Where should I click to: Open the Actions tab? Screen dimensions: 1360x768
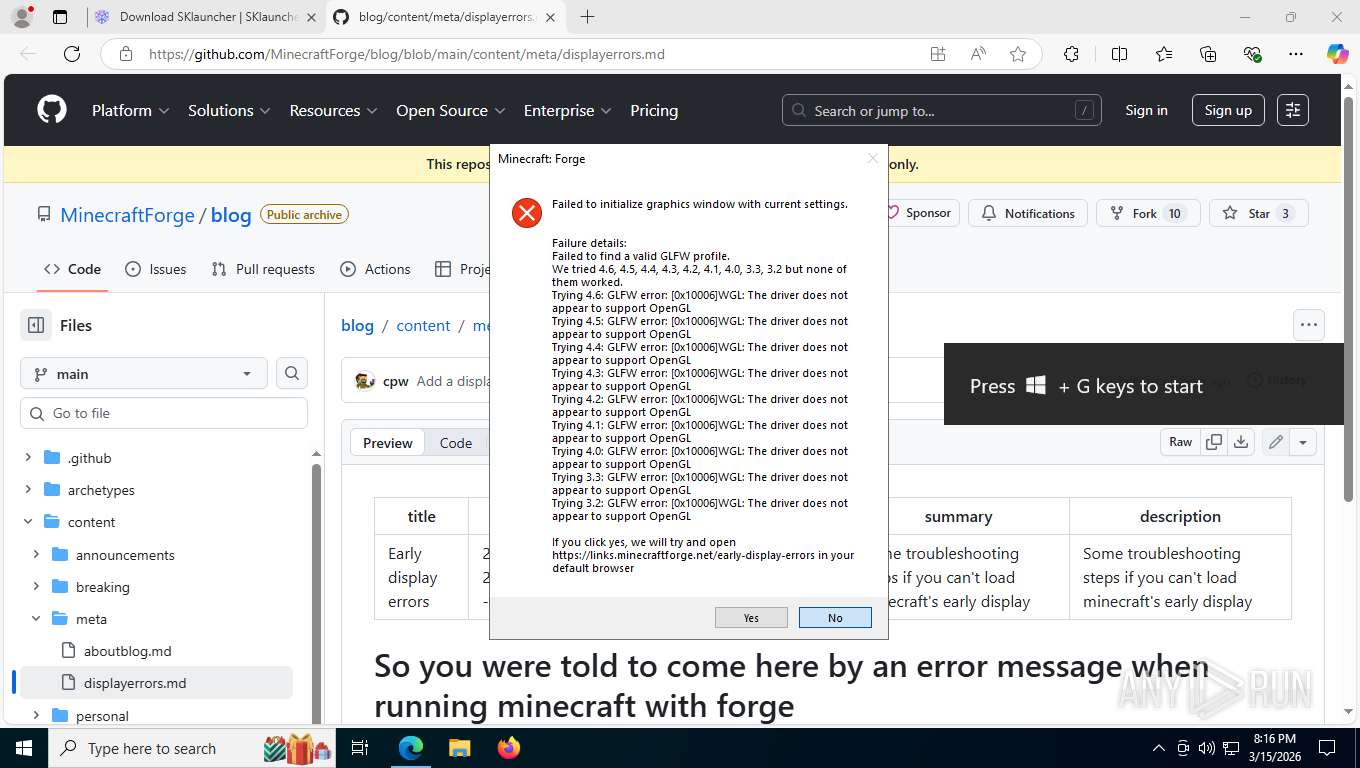point(375,269)
